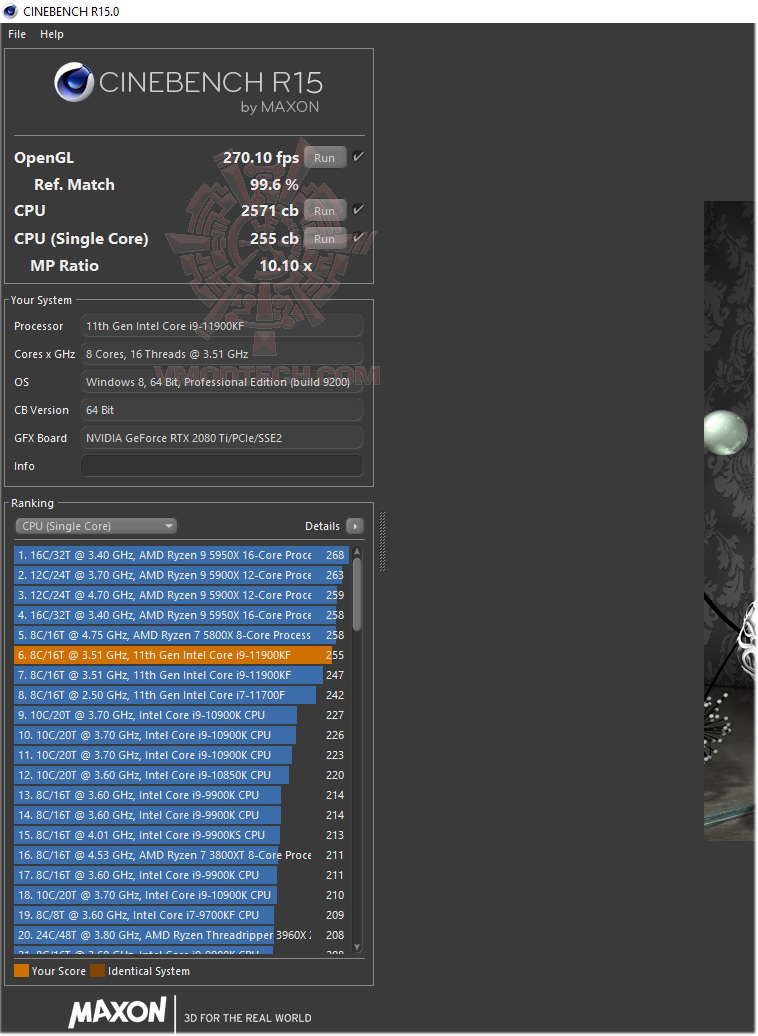758x1036 pixels.
Task: Select rank 19 Core i7-9700KF entry
Action: (x=182, y=915)
